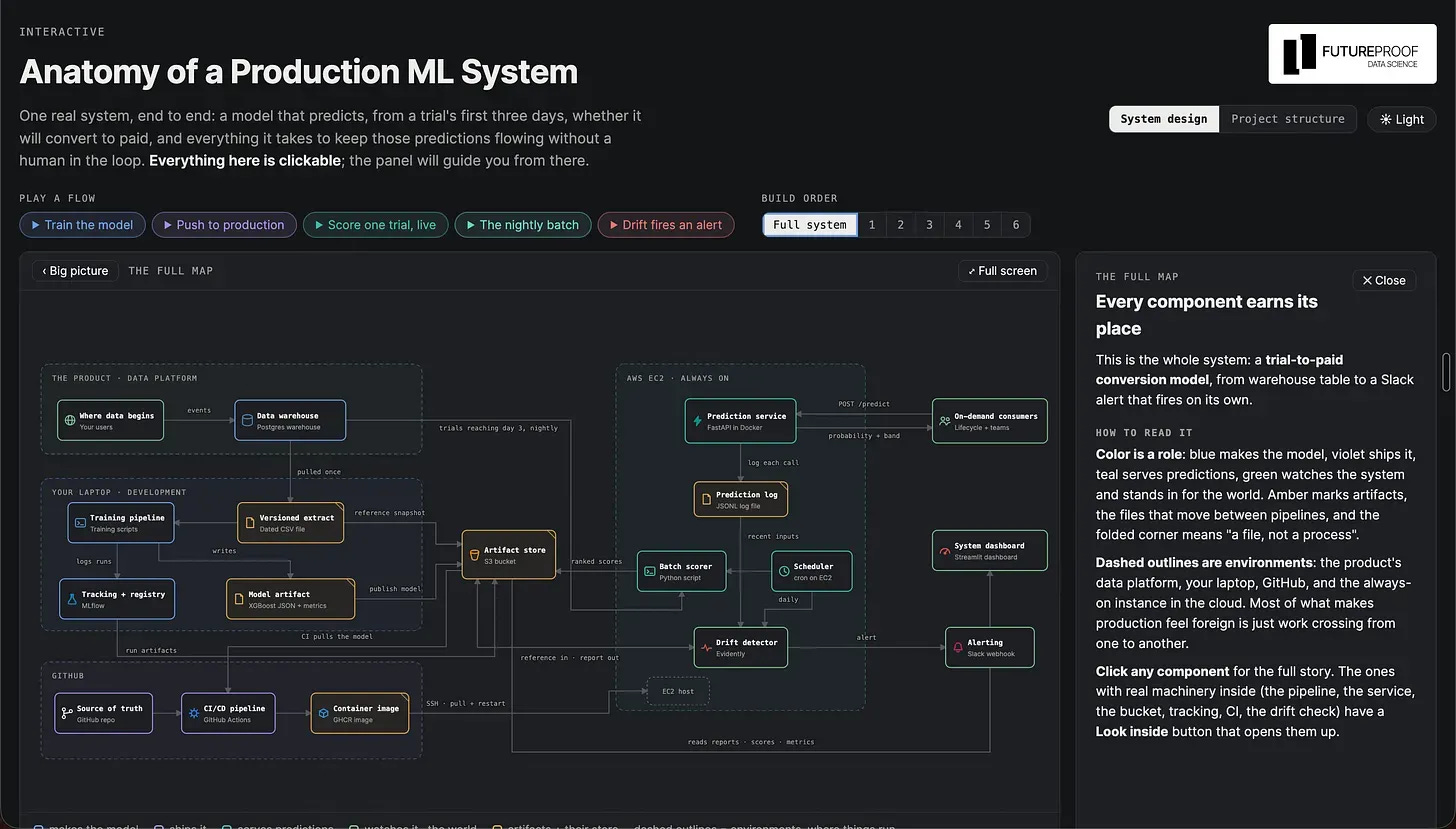Switch to Light theme
This screenshot has width=1456, height=829.
[x=1401, y=119]
